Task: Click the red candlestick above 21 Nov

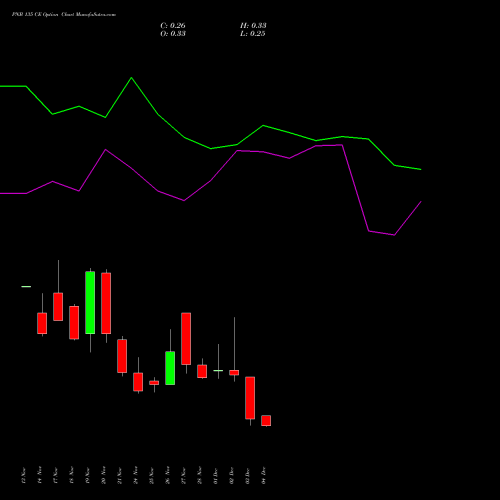Action: [122, 356]
